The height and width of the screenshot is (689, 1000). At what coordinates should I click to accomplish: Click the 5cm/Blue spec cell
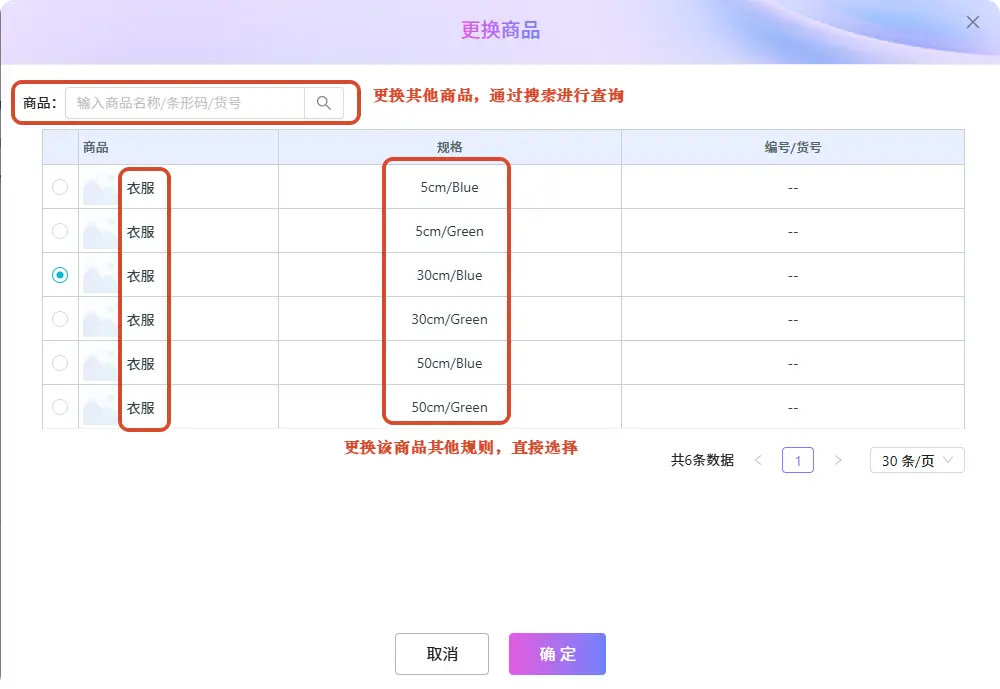pos(450,188)
